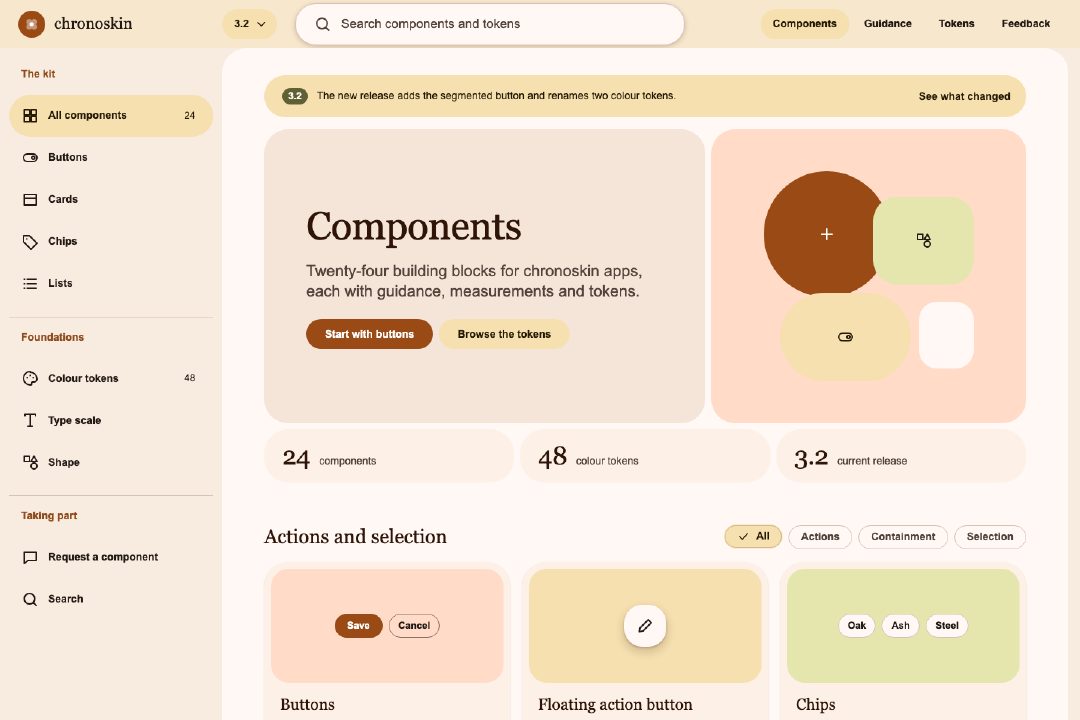
Task: Click the Cards icon in sidebar
Action: [30, 200]
